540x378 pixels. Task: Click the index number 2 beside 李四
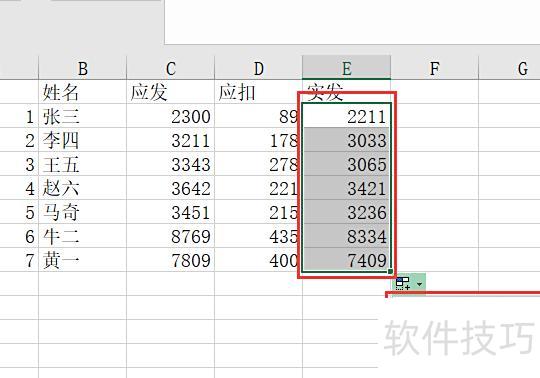pyautogui.click(x=30, y=141)
